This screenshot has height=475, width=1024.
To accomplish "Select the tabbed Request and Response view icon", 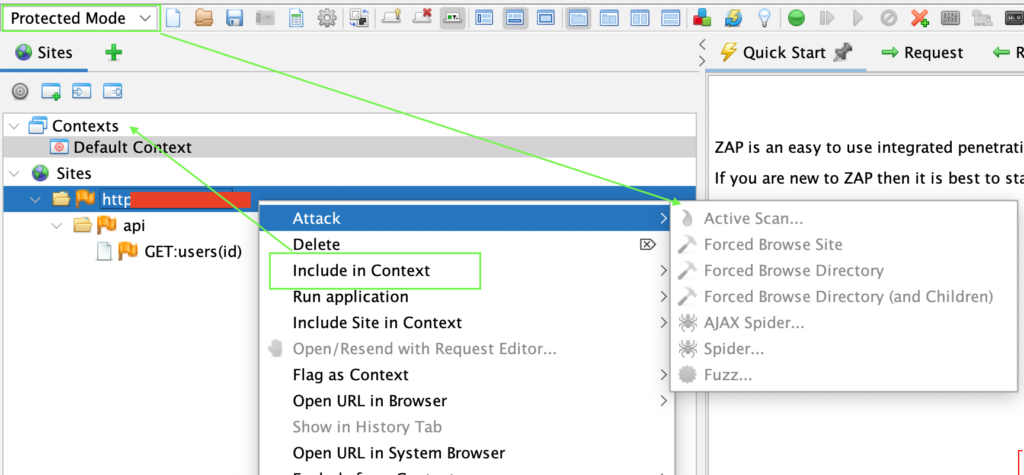I will (577, 18).
